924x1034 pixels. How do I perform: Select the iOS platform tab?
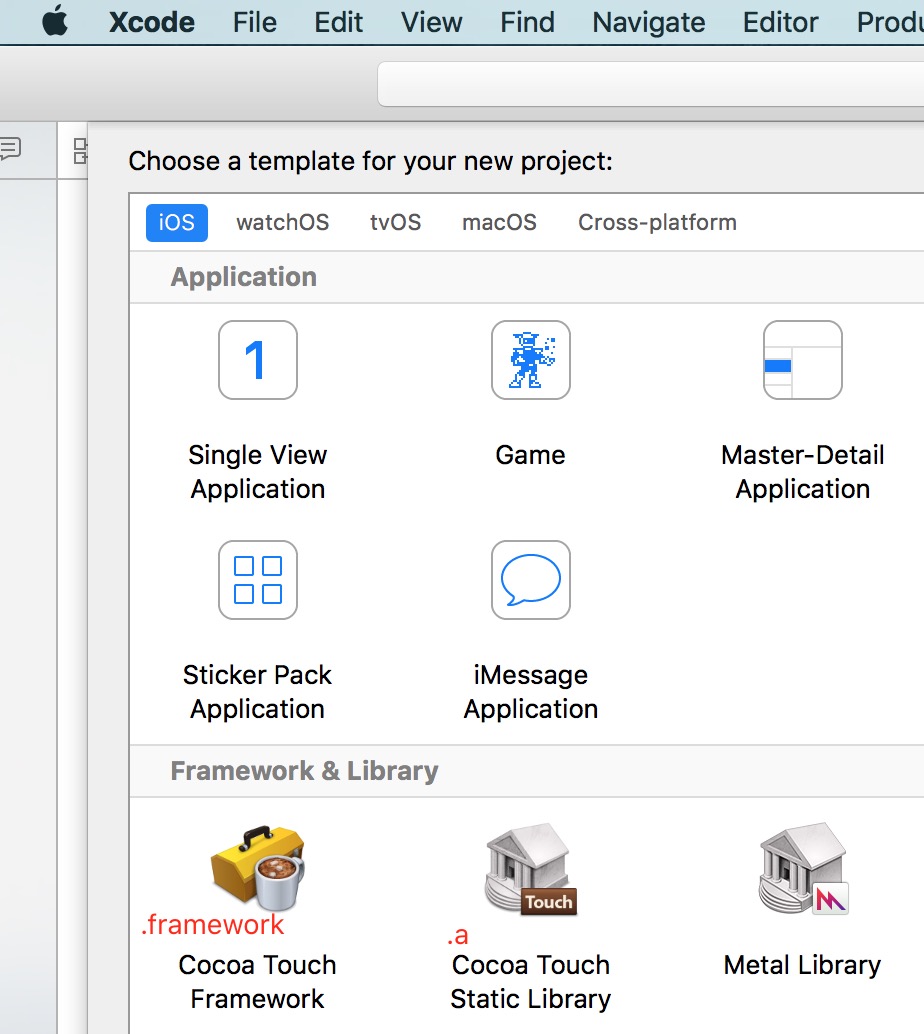177,223
